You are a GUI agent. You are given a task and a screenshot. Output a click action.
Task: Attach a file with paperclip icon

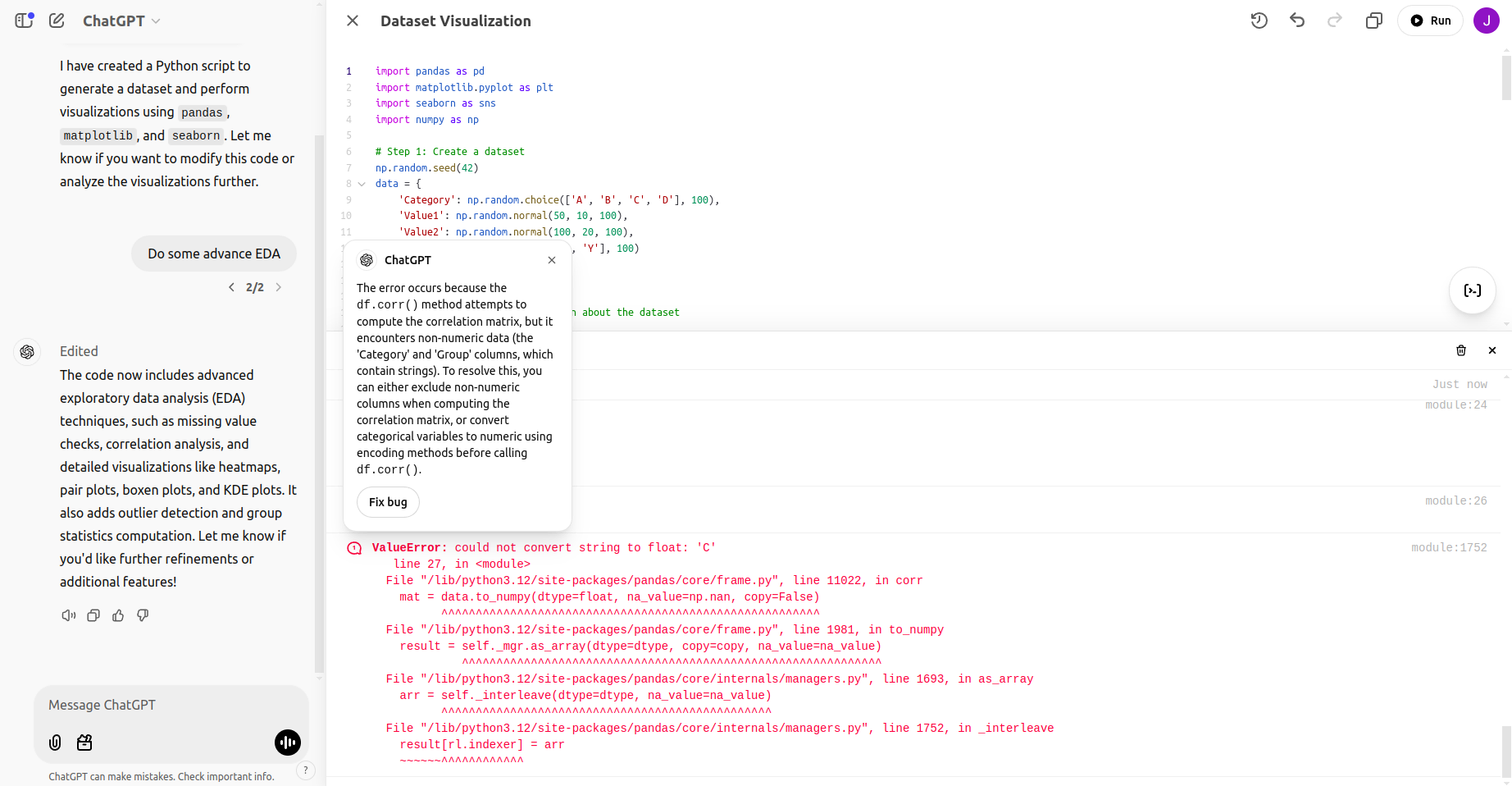point(55,743)
